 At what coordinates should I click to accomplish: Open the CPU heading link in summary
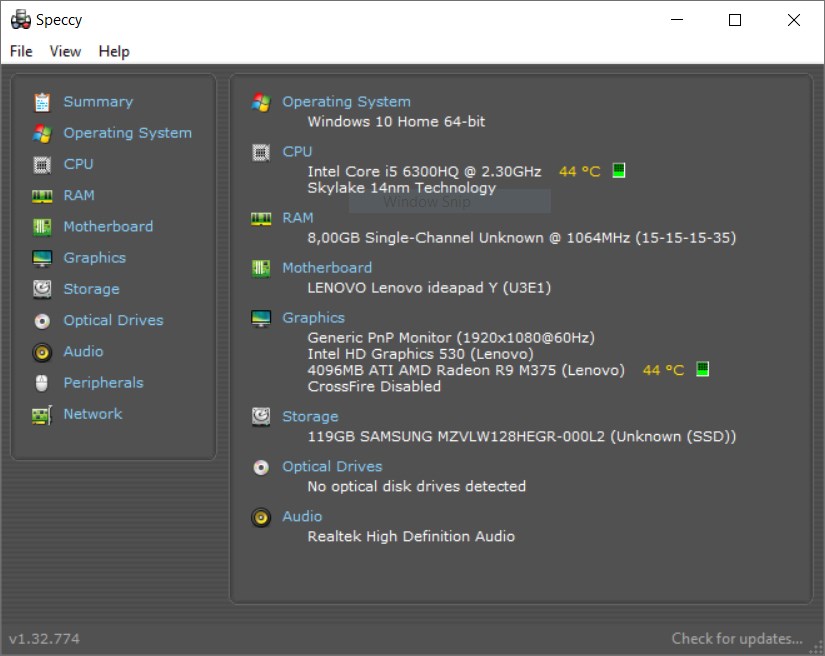point(297,152)
